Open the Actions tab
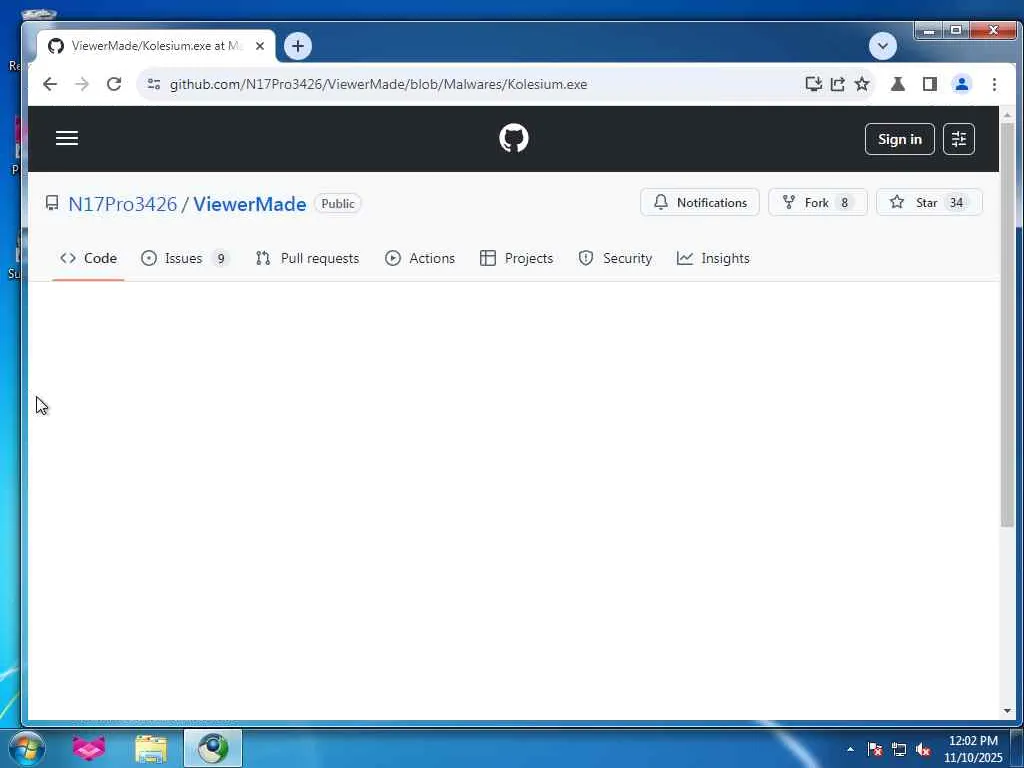This screenshot has width=1024, height=768. coord(419,259)
